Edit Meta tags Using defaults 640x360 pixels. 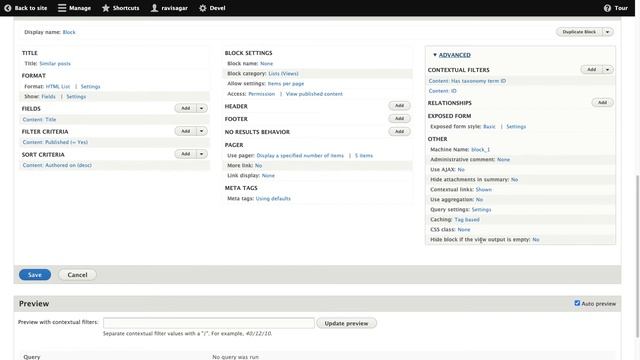click(273, 199)
